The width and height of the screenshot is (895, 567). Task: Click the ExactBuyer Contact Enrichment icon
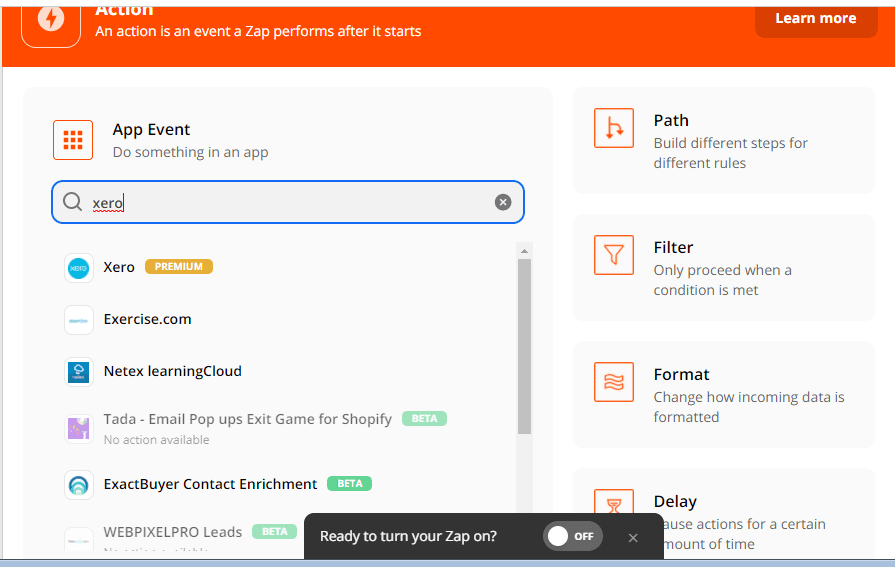(79, 485)
